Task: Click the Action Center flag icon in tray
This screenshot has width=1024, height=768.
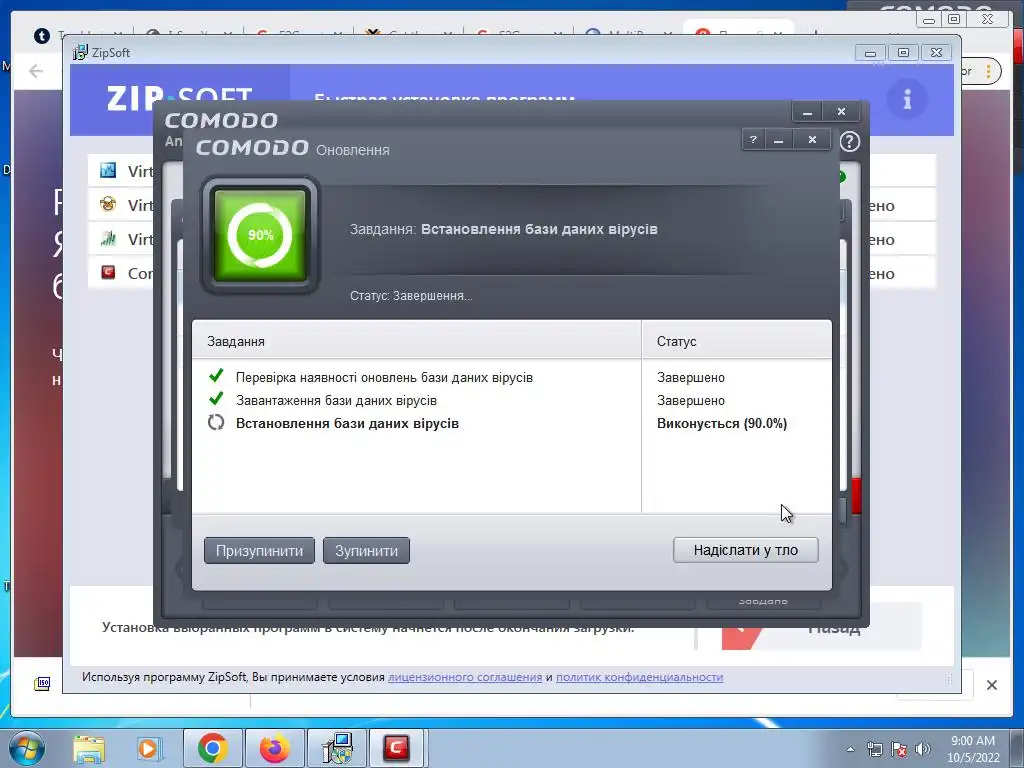Action: [x=899, y=749]
